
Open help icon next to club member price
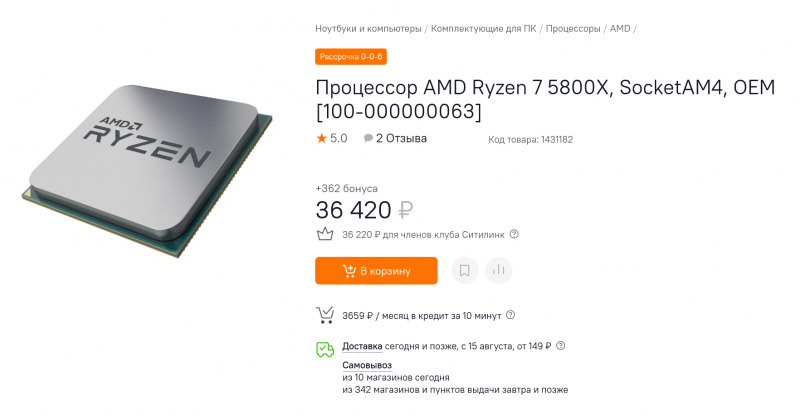(514, 234)
